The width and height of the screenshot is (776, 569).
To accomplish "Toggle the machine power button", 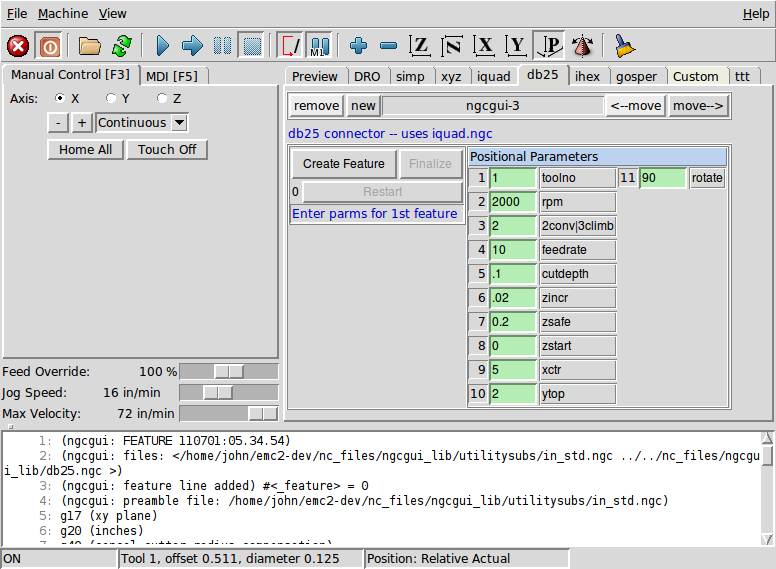I will (x=48, y=46).
